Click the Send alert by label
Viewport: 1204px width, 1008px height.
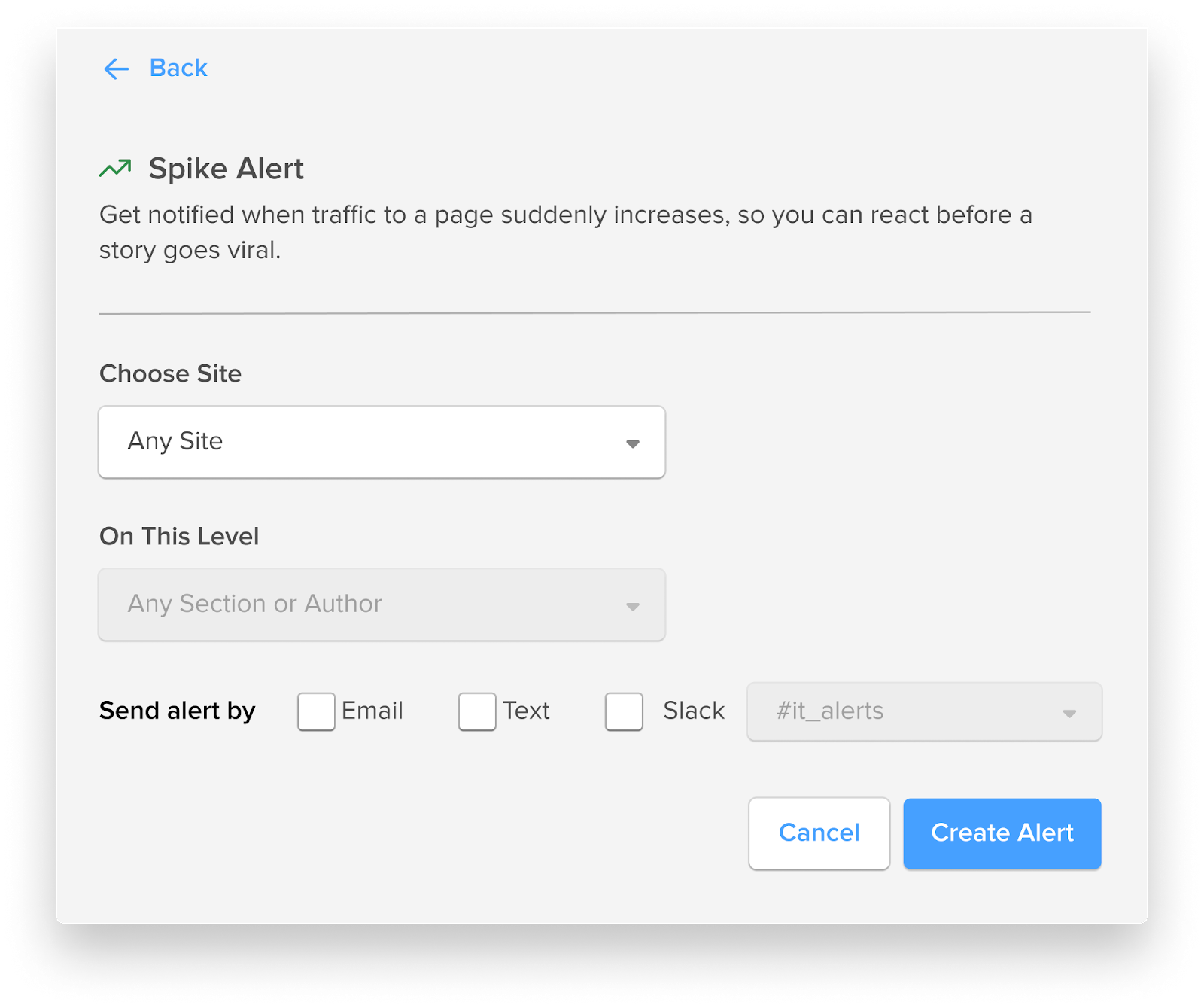pyautogui.click(x=177, y=711)
